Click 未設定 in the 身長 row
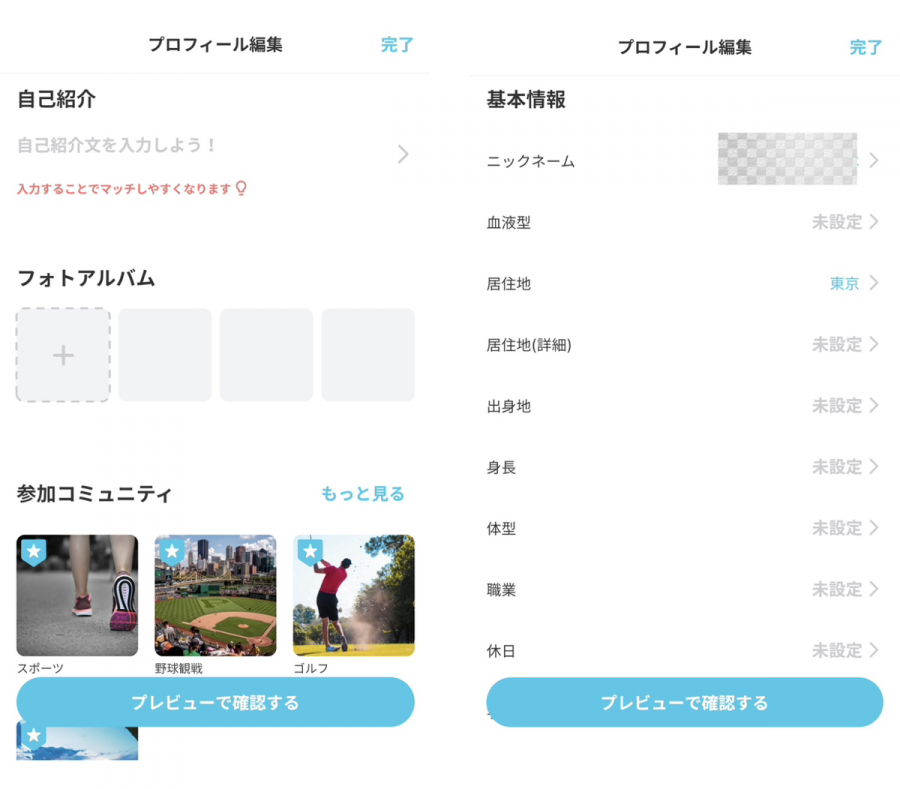This screenshot has height=789, width=900. point(837,467)
